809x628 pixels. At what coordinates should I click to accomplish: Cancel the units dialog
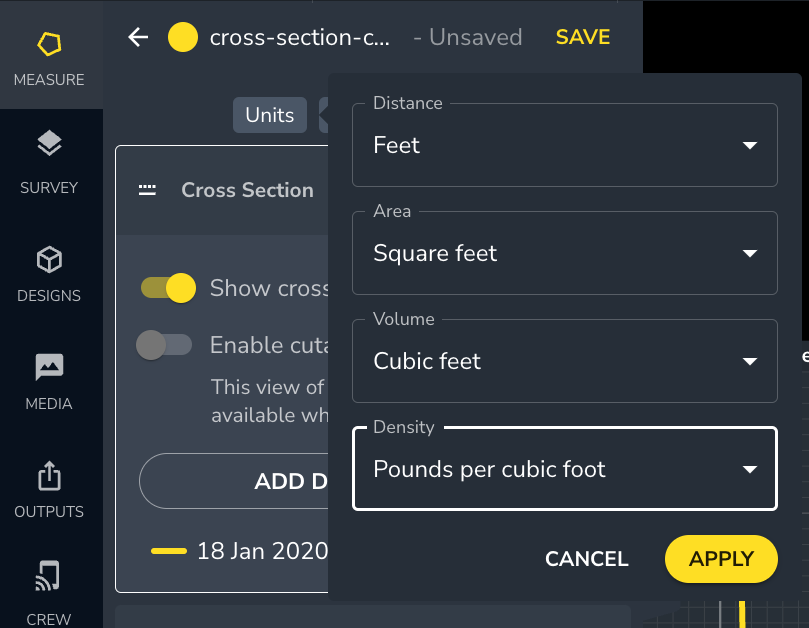[x=586, y=559]
